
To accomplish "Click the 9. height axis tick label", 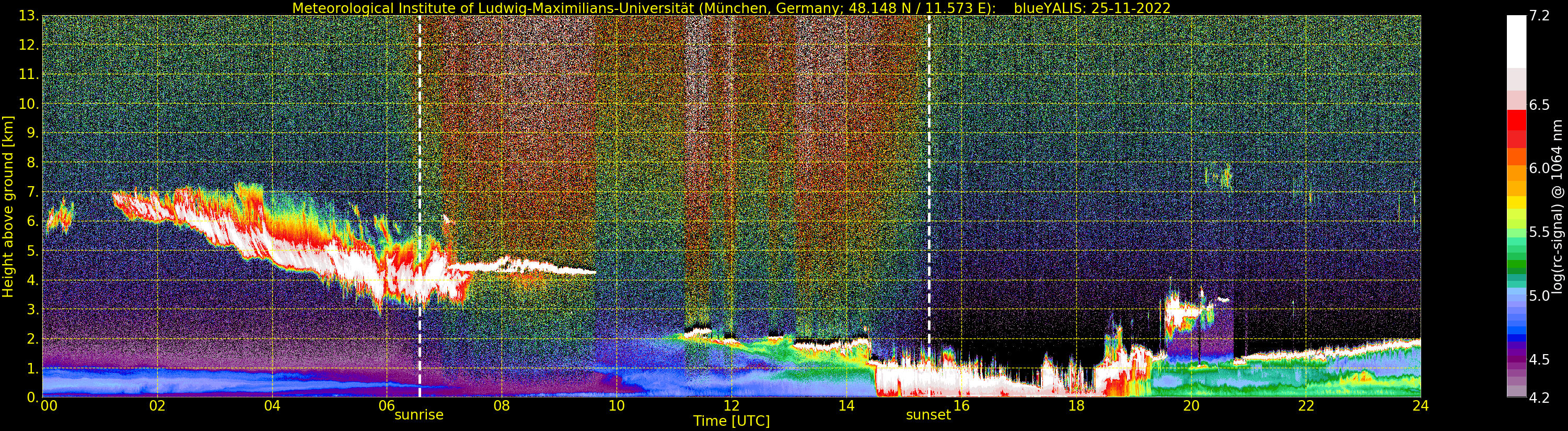I will 33,133.
